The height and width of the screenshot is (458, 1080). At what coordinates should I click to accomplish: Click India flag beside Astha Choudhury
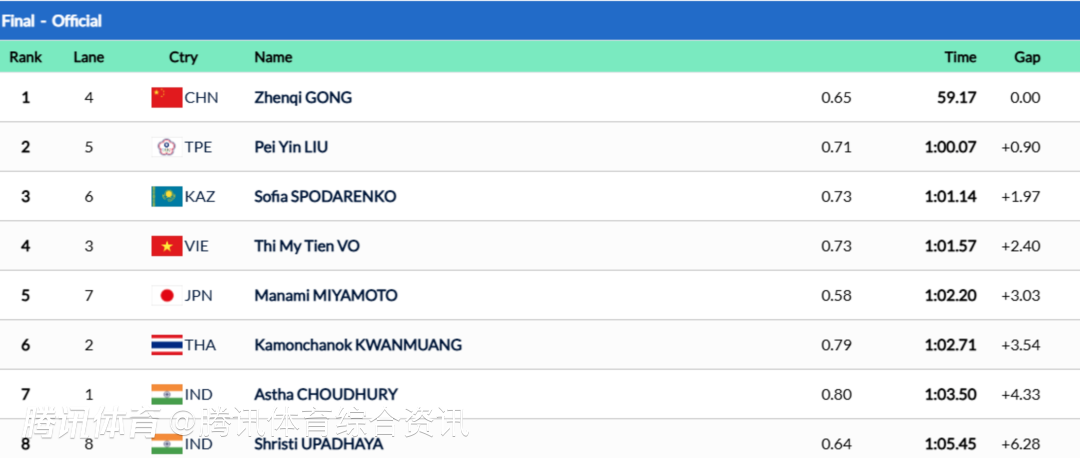point(166,394)
